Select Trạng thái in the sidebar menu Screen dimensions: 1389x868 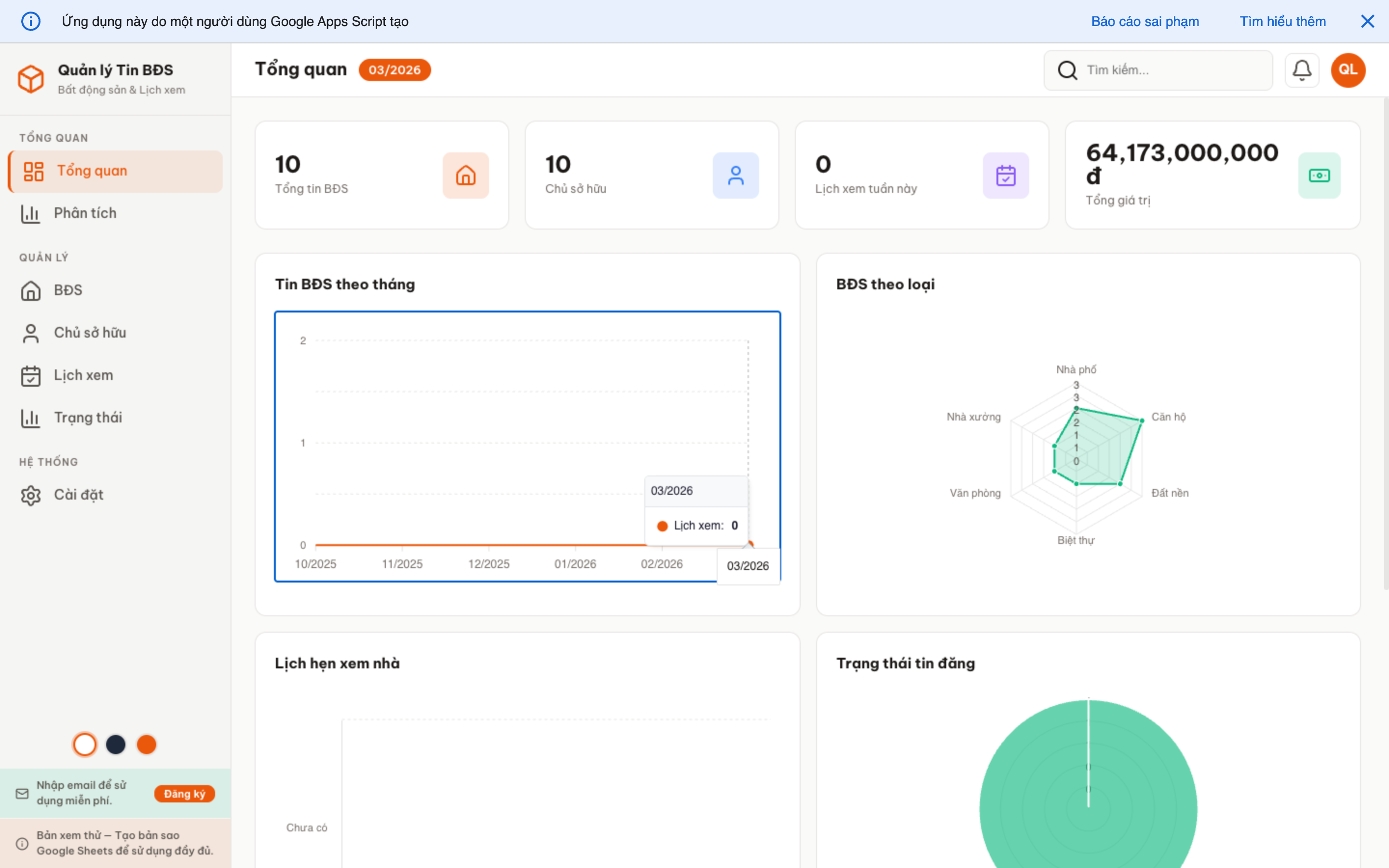[x=88, y=417]
